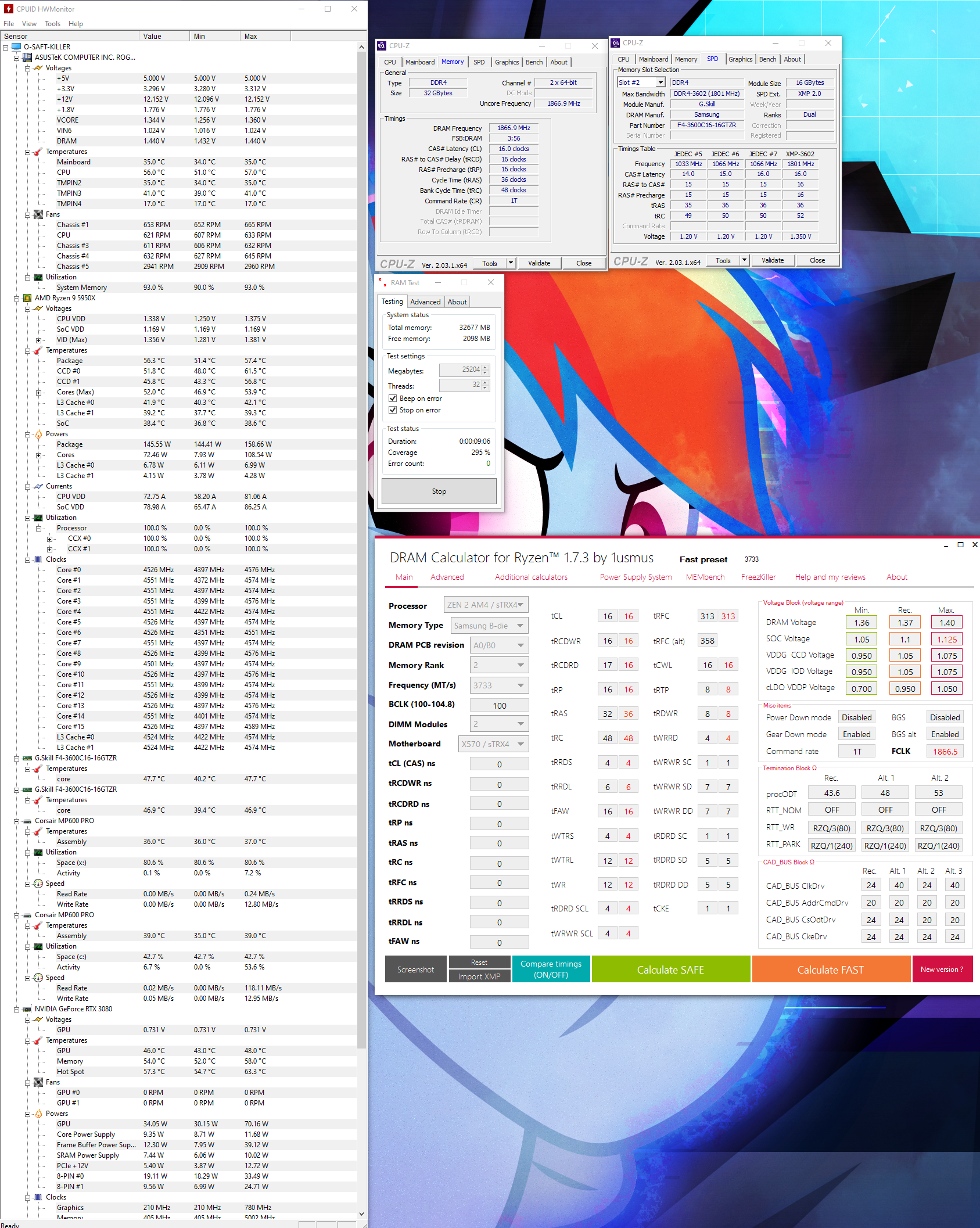
Task: Toggle BGS Disabled button
Action: pyautogui.click(x=945, y=717)
